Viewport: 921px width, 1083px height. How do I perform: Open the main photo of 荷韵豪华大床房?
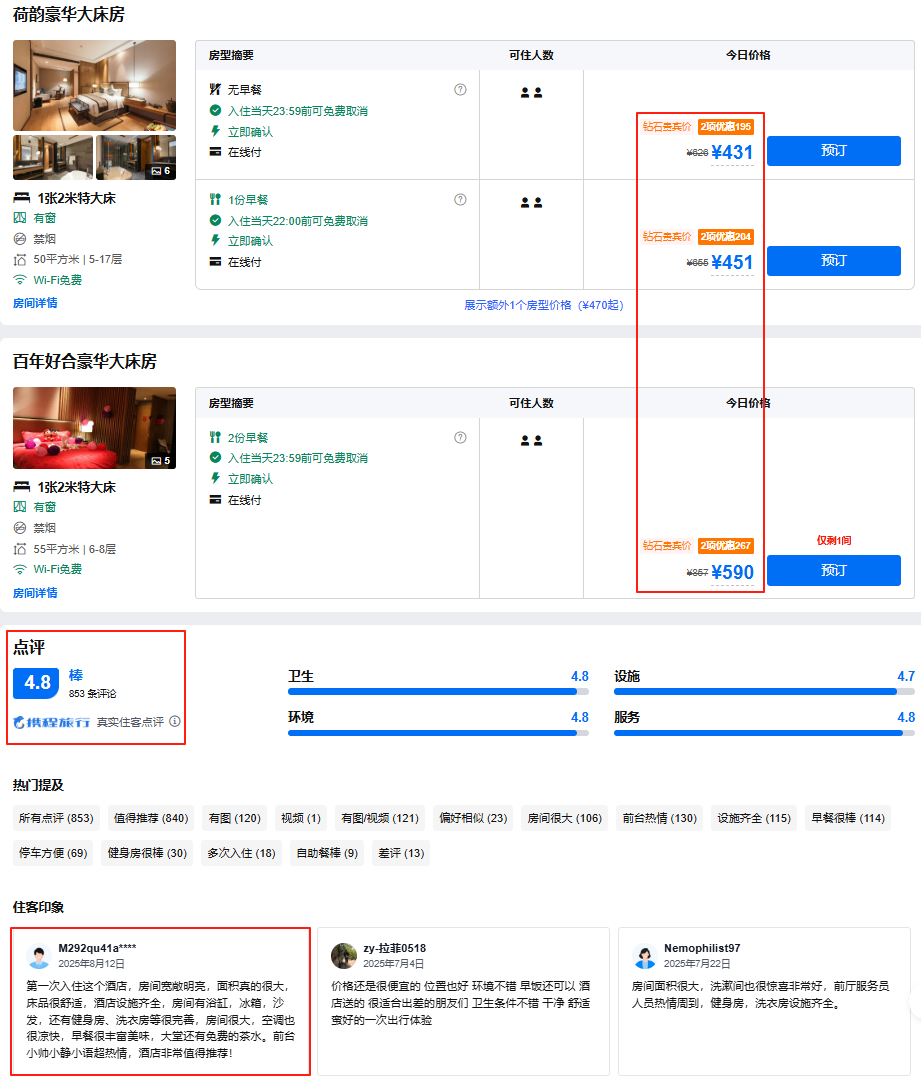(x=94, y=85)
